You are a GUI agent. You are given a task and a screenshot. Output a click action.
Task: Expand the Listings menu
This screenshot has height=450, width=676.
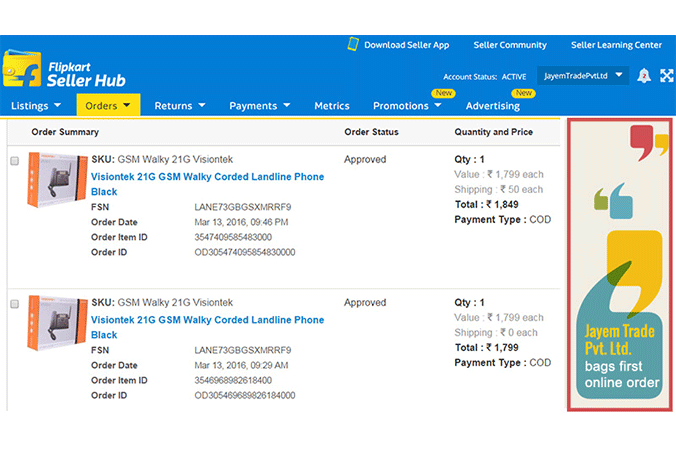[36, 106]
